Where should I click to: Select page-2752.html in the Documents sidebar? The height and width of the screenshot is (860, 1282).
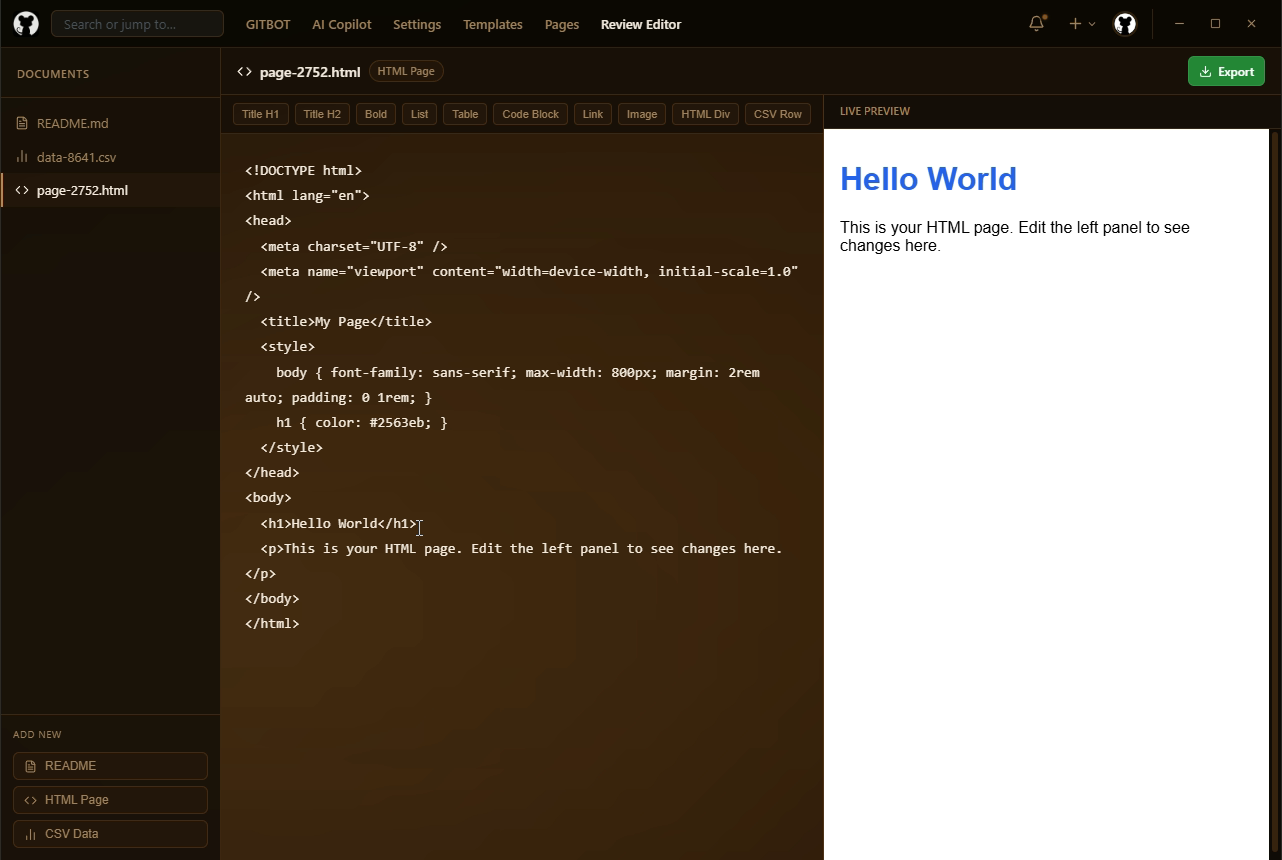pyautogui.click(x=110, y=190)
